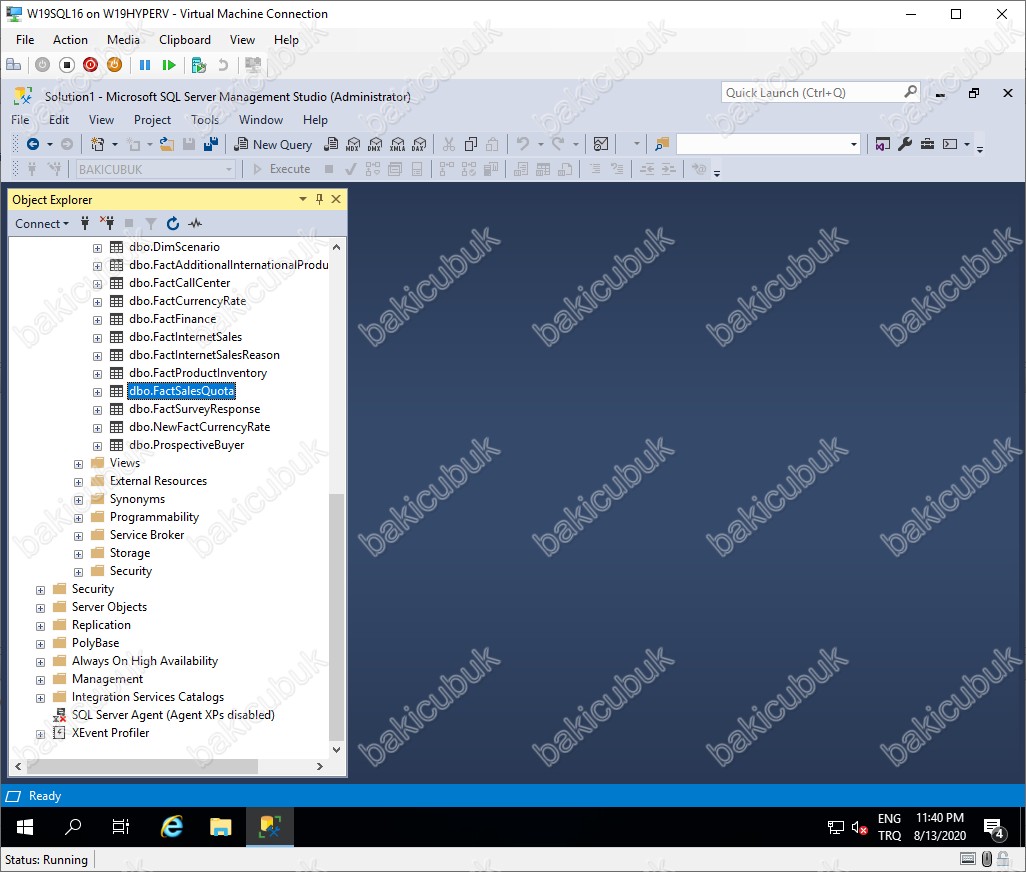Refresh the Object Explorer tree
Screen dimensions: 1026x872
coord(173,224)
